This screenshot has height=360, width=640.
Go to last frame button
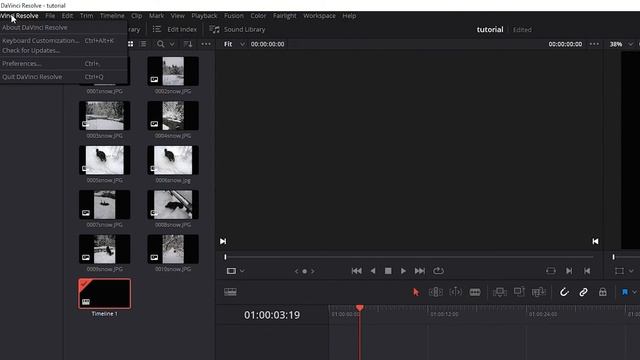coord(420,271)
